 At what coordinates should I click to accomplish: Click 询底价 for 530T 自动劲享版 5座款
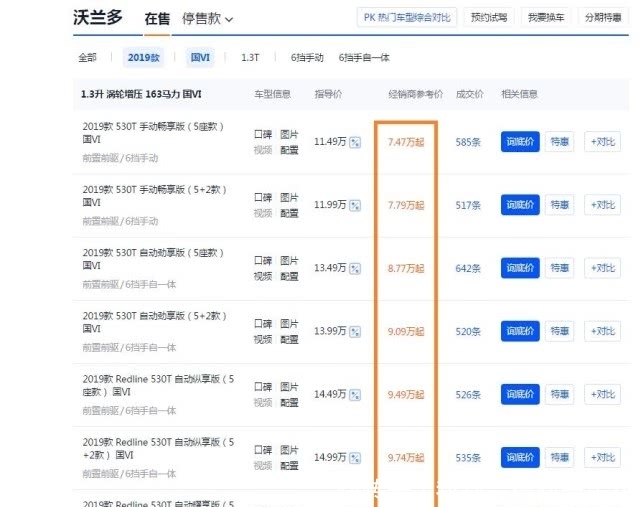coord(520,268)
